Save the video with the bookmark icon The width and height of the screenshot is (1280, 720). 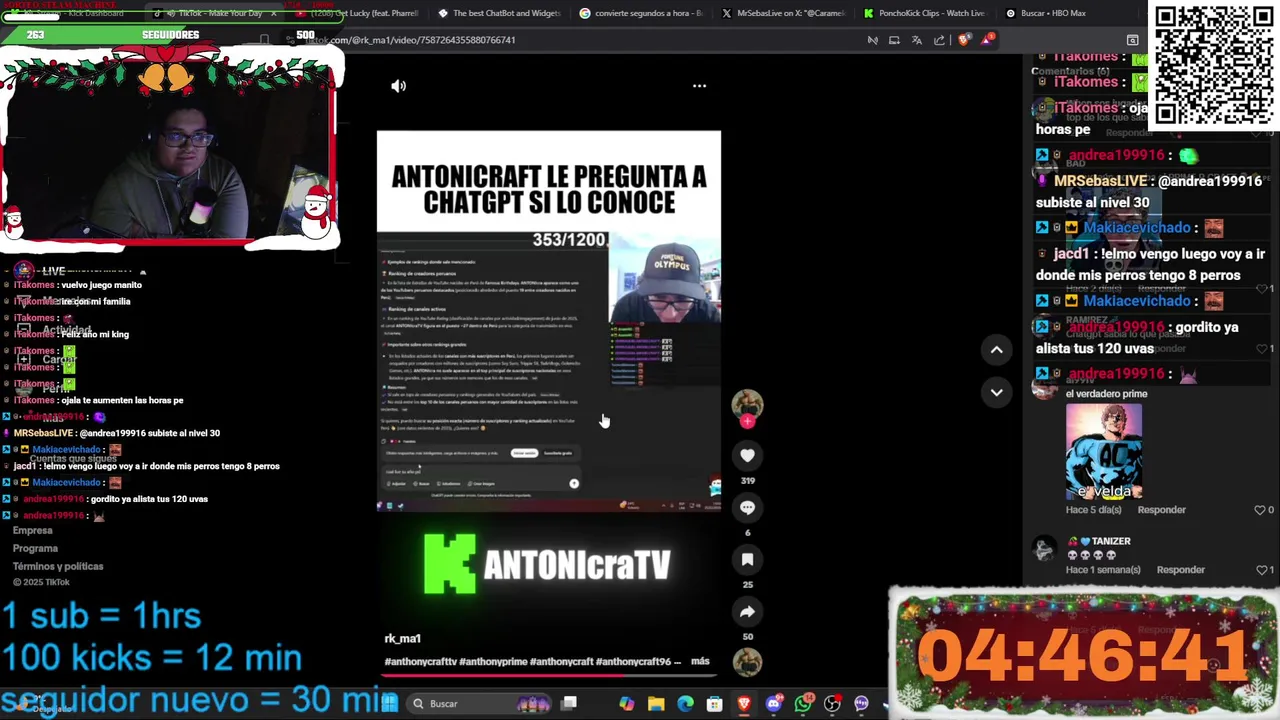(747, 559)
